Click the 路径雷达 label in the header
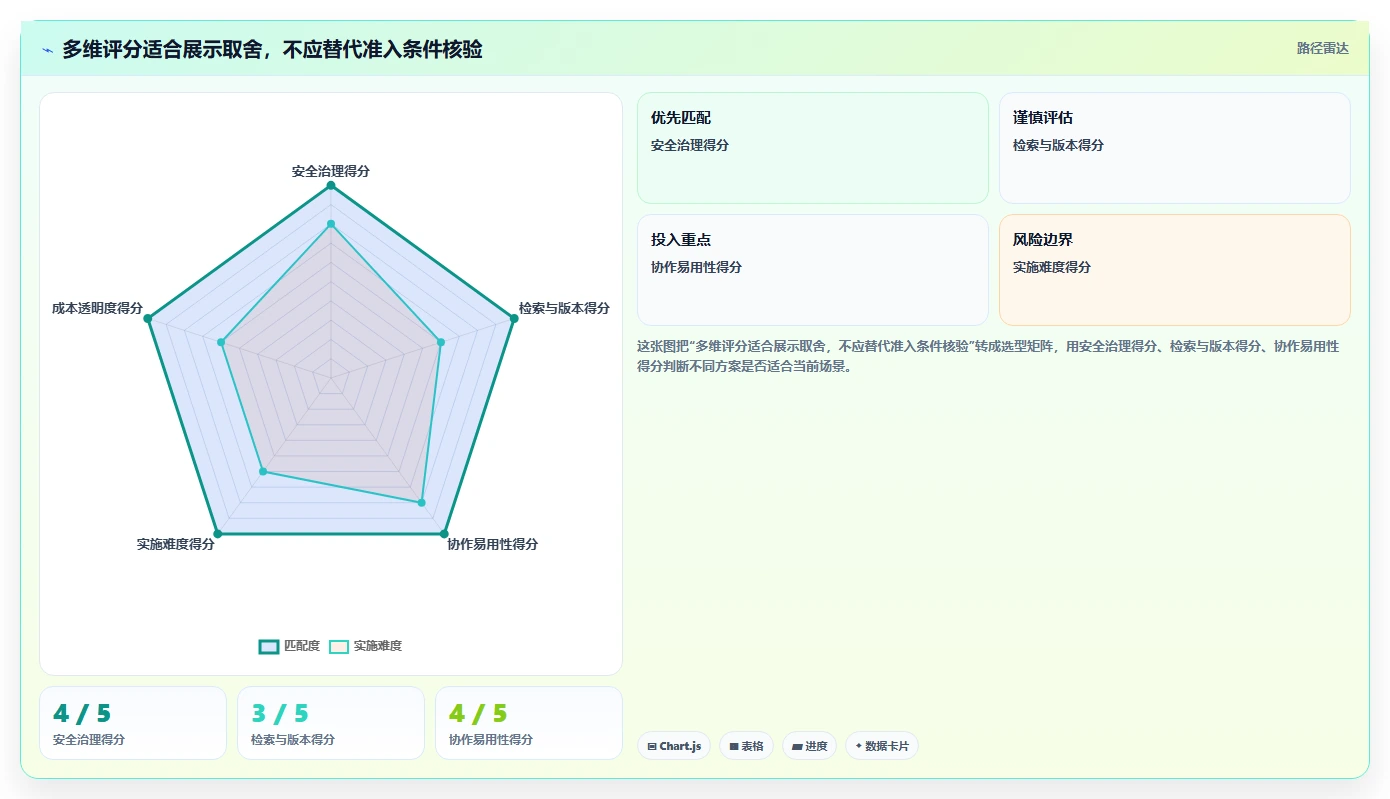Image resolution: width=1390 pixels, height=799 pixels. (1323, 48)
